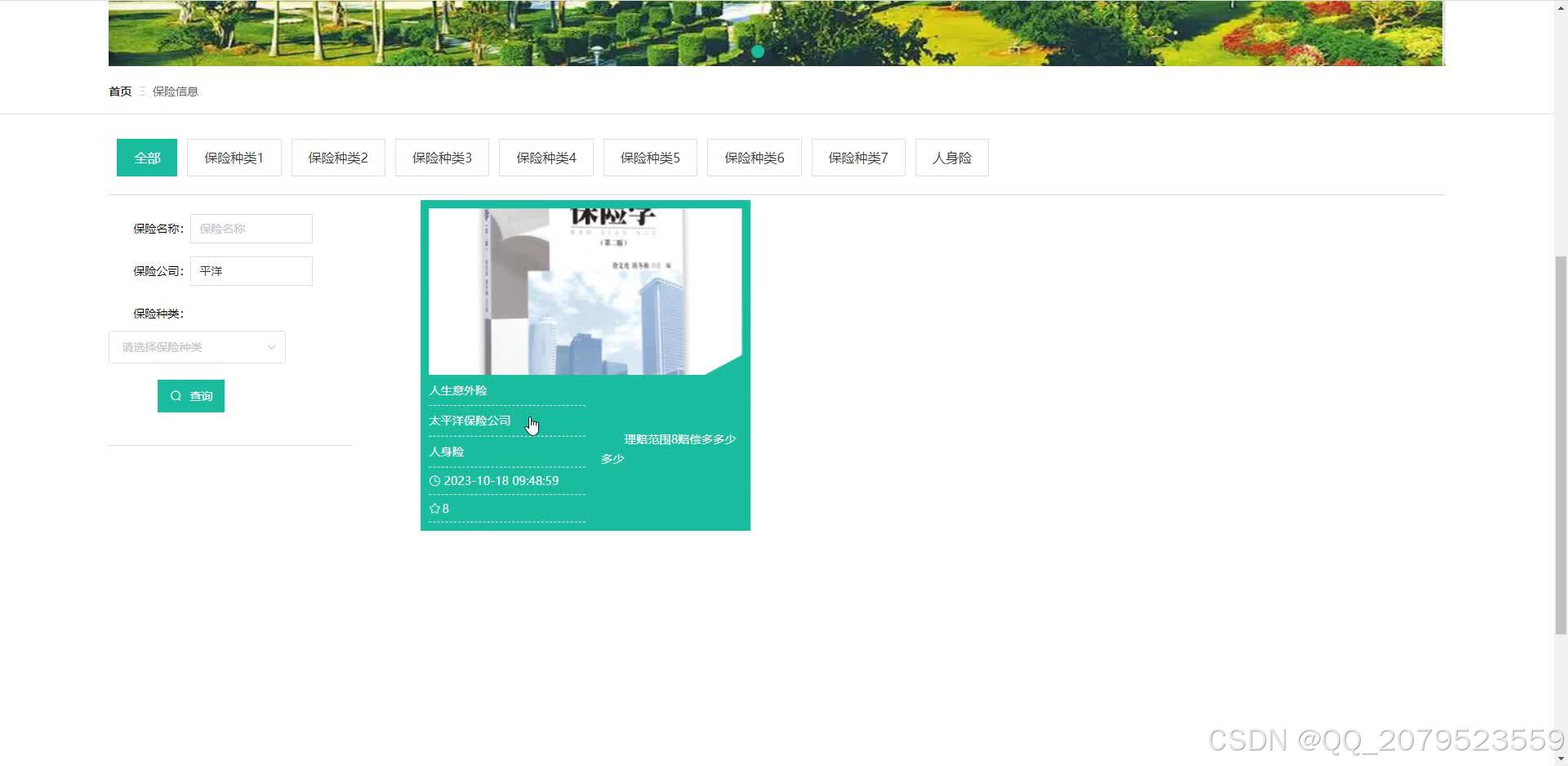Select the 保险种类3 category tab
Viewport: 1568px width, 766px height.
[441, 157]
